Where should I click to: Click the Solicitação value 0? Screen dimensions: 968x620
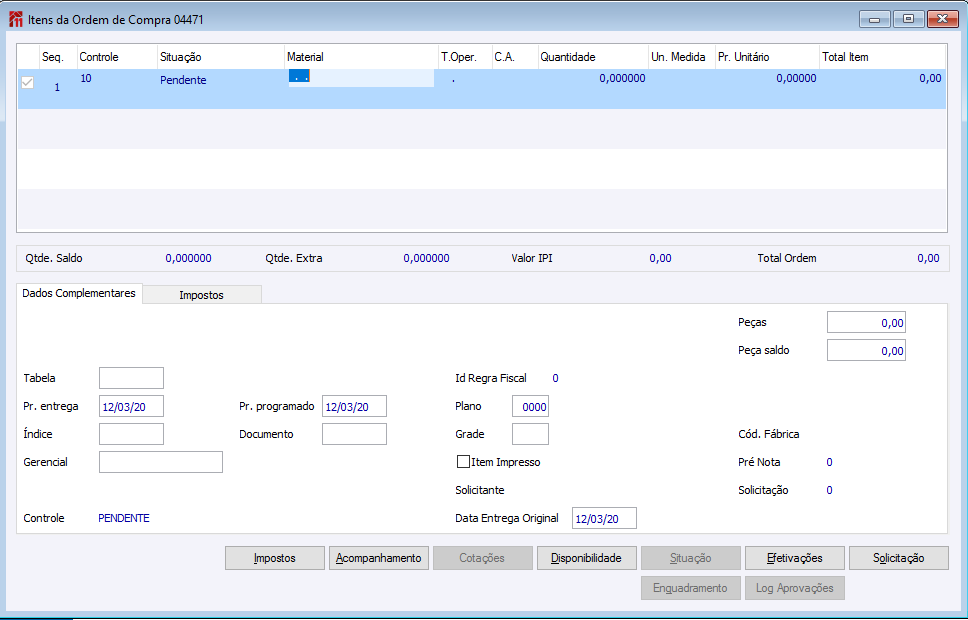pyautogui.click(x=830, y=490)
